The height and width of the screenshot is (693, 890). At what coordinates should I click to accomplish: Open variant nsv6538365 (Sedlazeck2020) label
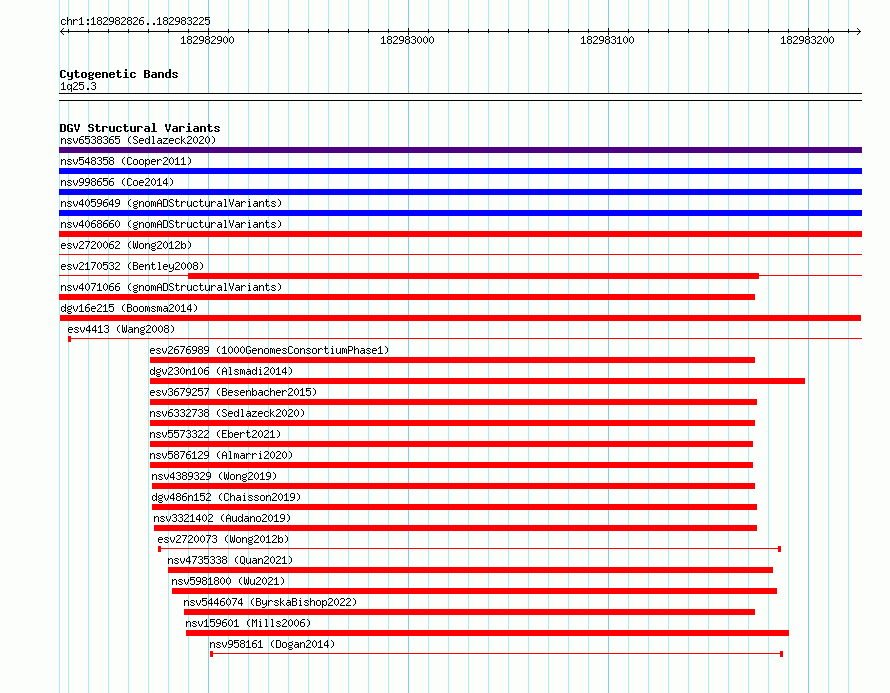tap(138, 140)
